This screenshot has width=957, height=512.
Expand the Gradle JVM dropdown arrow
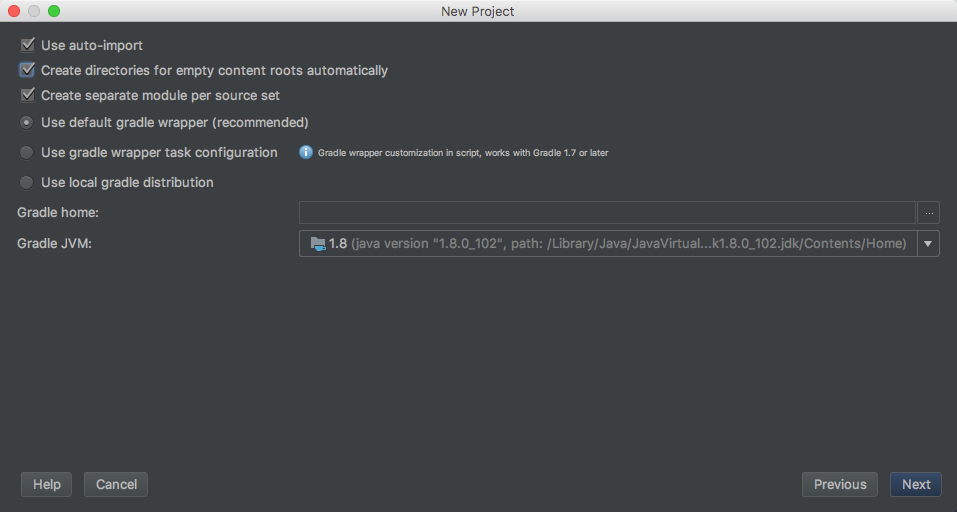coord(928,243)
